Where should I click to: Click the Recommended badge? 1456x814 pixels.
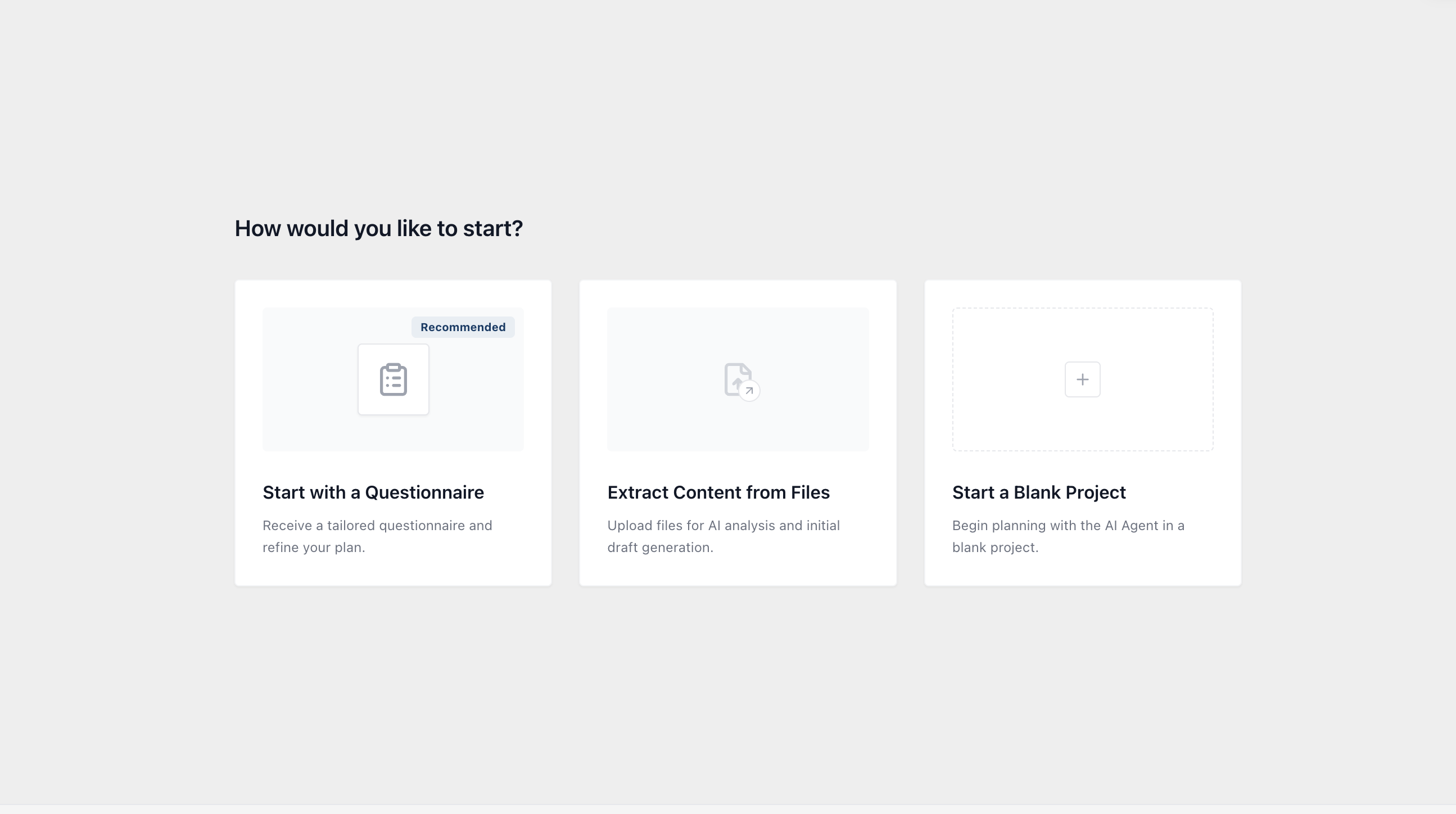point(463,327)
